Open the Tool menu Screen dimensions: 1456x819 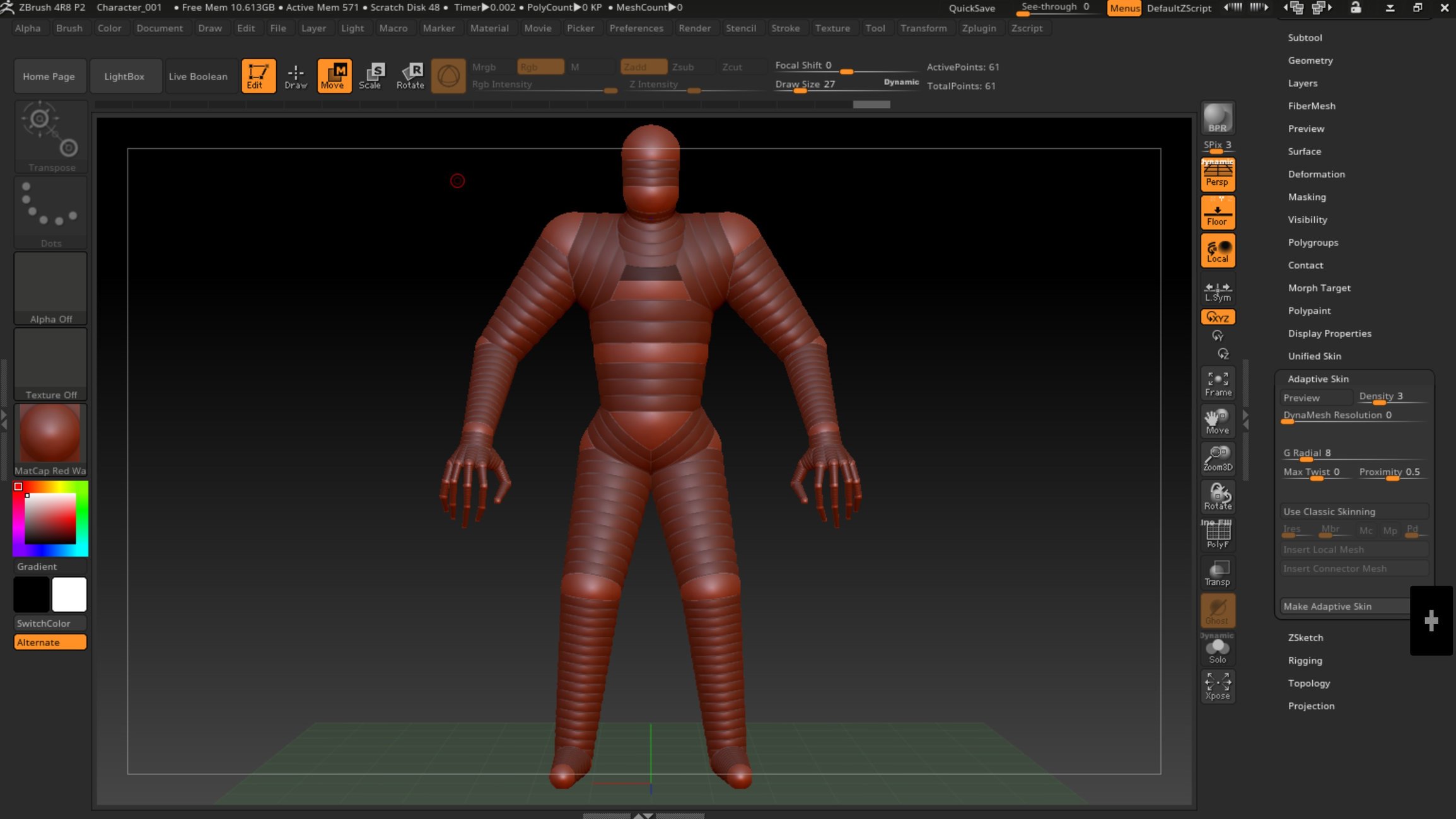[874, 27]
